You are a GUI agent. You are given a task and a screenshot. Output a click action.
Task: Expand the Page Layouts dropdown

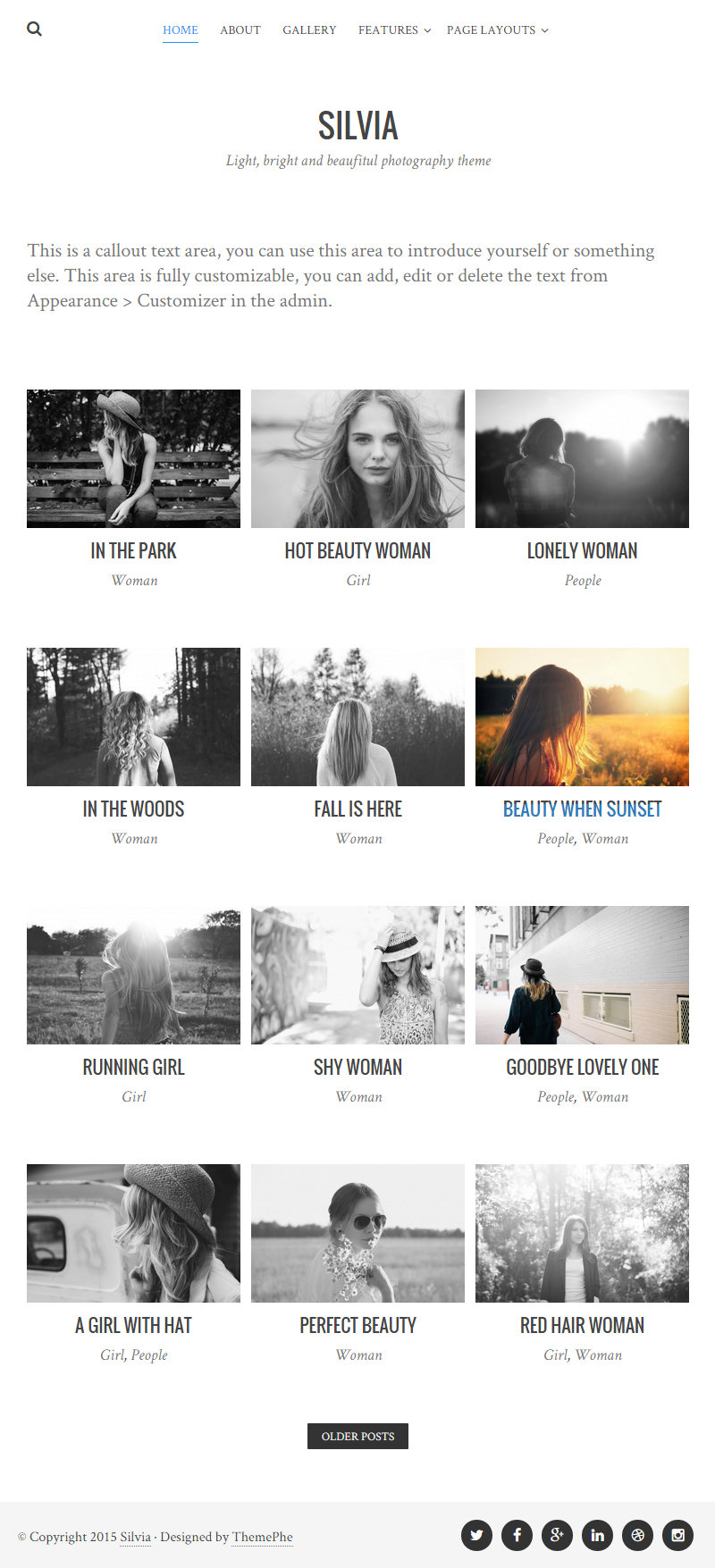coord(497,30)
